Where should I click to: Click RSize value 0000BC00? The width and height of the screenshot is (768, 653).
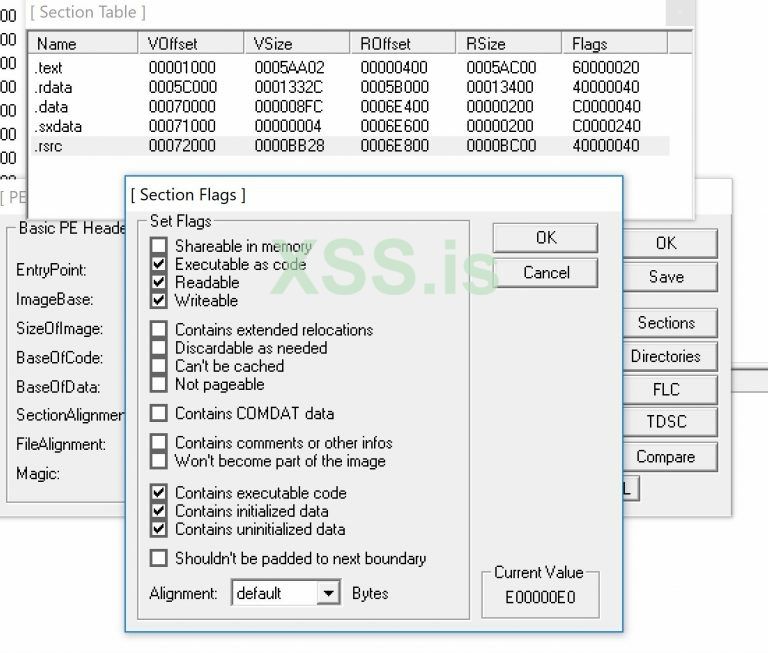[x=501, y=145]
